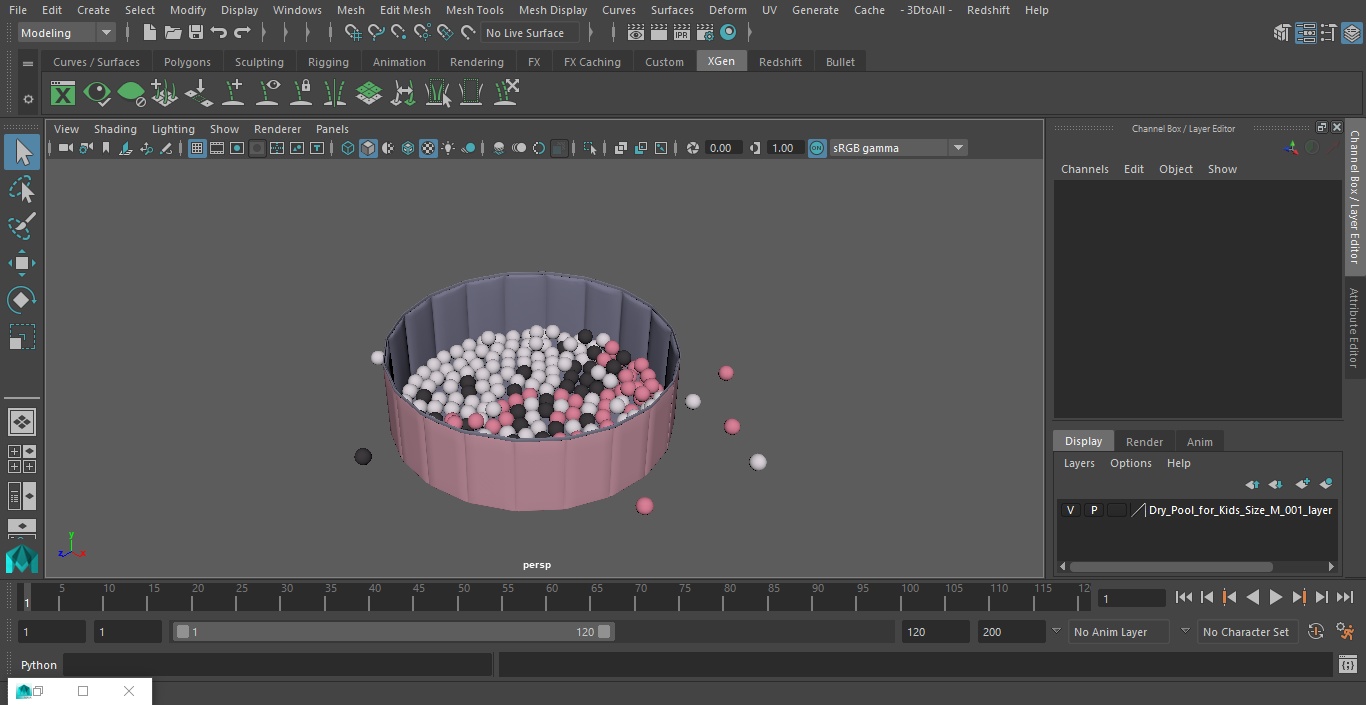This screenshot has width=1366, height=705.
Task: Click the time range slider bar
Action: click(393, 632)
